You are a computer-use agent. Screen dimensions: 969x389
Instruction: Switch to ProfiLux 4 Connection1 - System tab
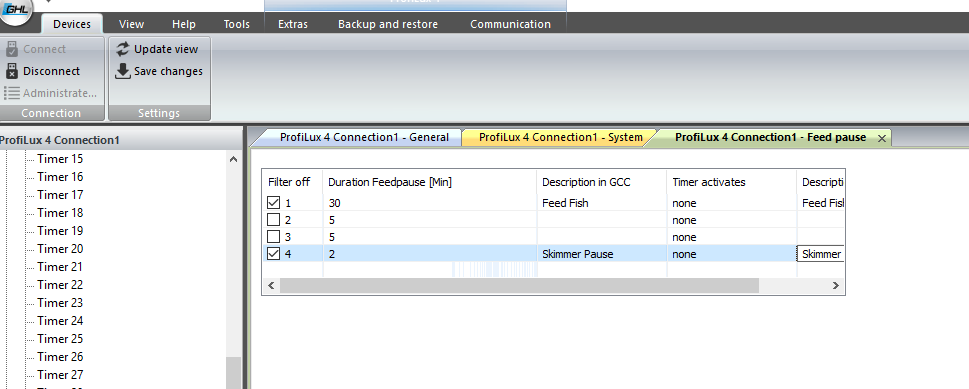pos(561,137)
